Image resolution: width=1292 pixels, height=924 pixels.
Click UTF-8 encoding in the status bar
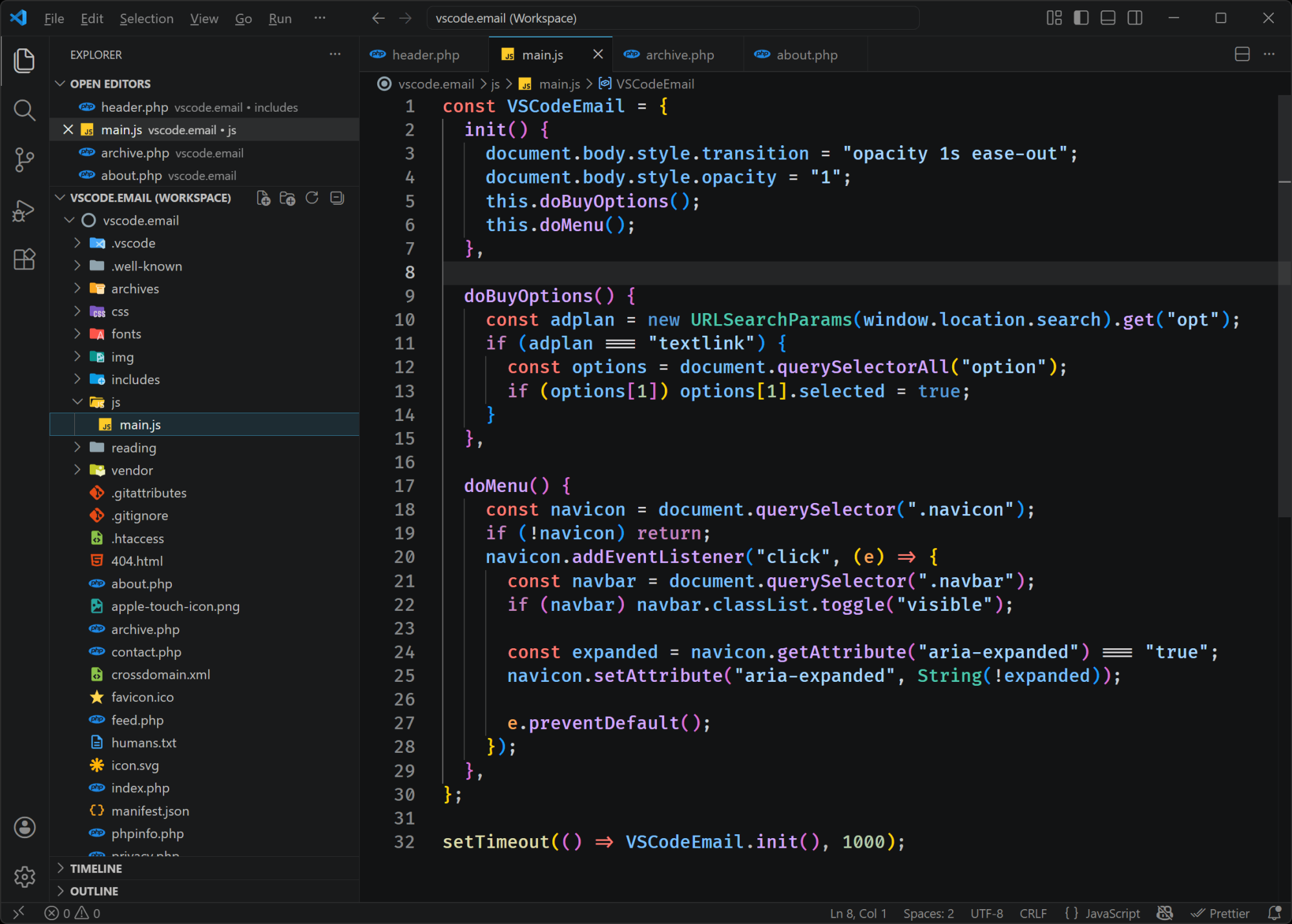pos(986,913)
